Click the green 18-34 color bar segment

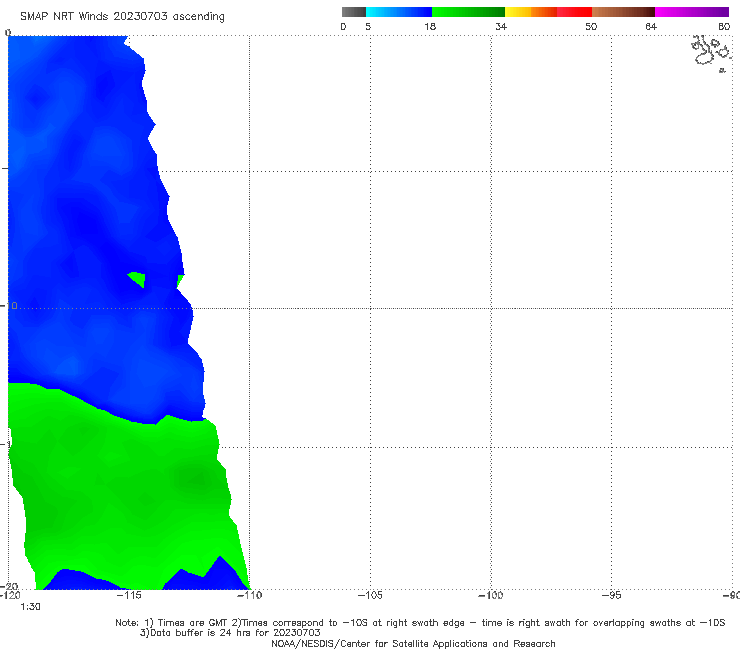(x=468, y=12)
